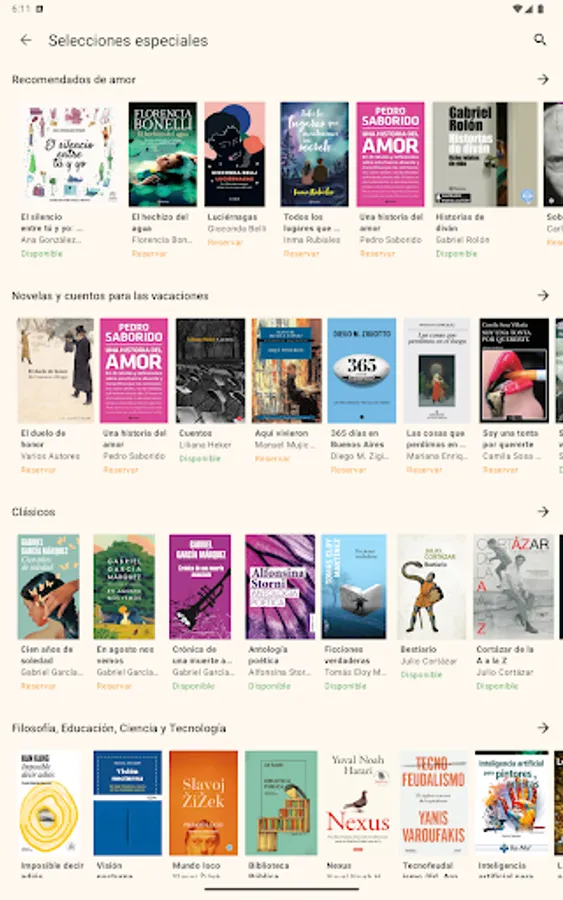The width and height of the screenshot is (563, 900).
Task: Tap Reservar under 365 días en Buenos Aires
Action: [348, 470]
